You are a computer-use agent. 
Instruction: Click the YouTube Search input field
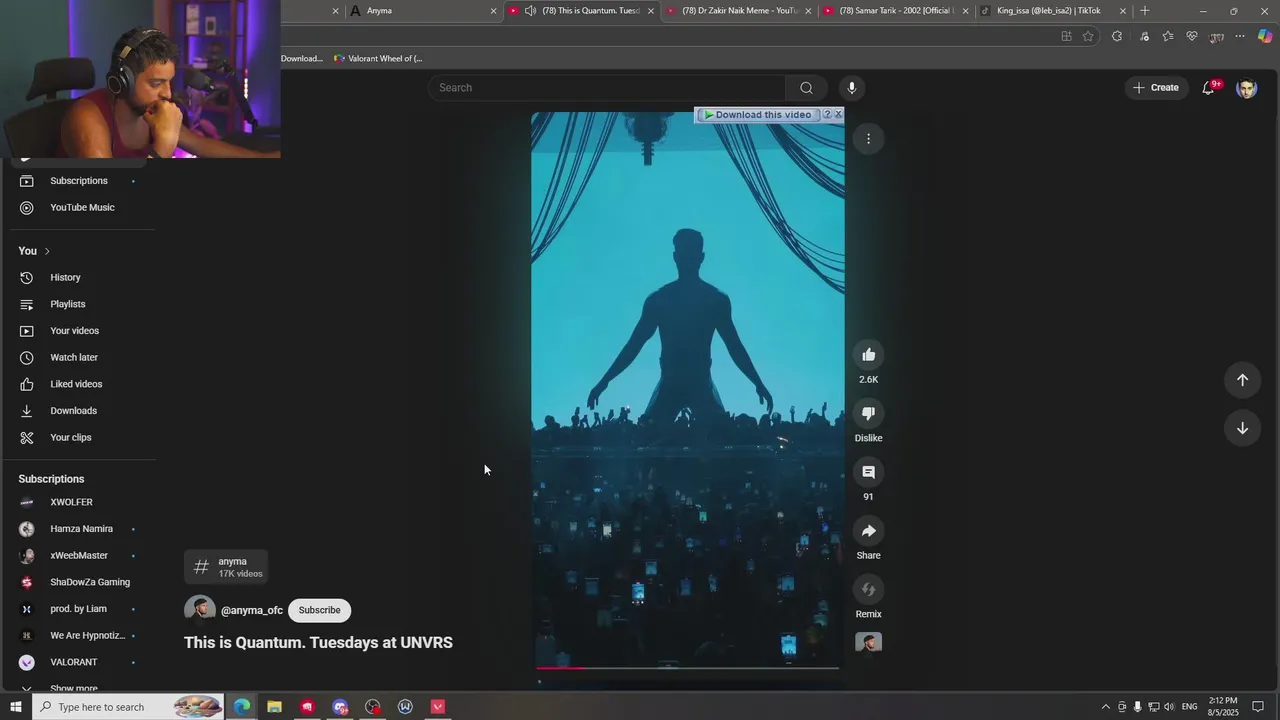607,88
